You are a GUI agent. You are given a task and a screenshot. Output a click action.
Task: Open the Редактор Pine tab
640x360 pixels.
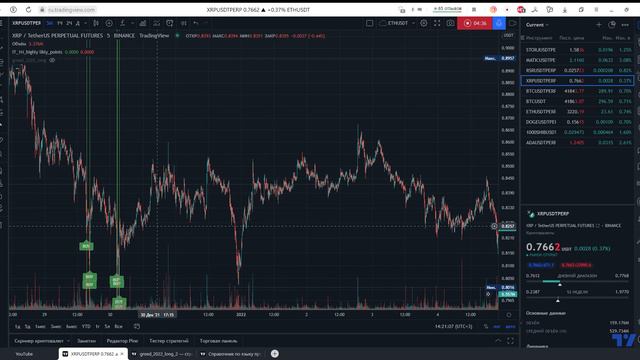coord(122,341)
